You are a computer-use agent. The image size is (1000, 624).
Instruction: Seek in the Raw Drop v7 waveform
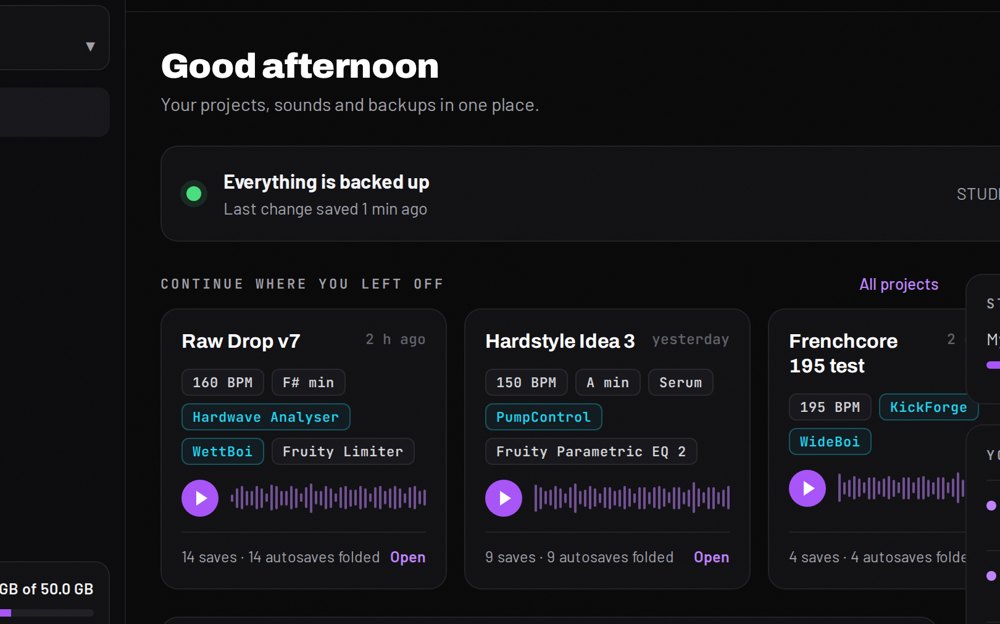328,498
